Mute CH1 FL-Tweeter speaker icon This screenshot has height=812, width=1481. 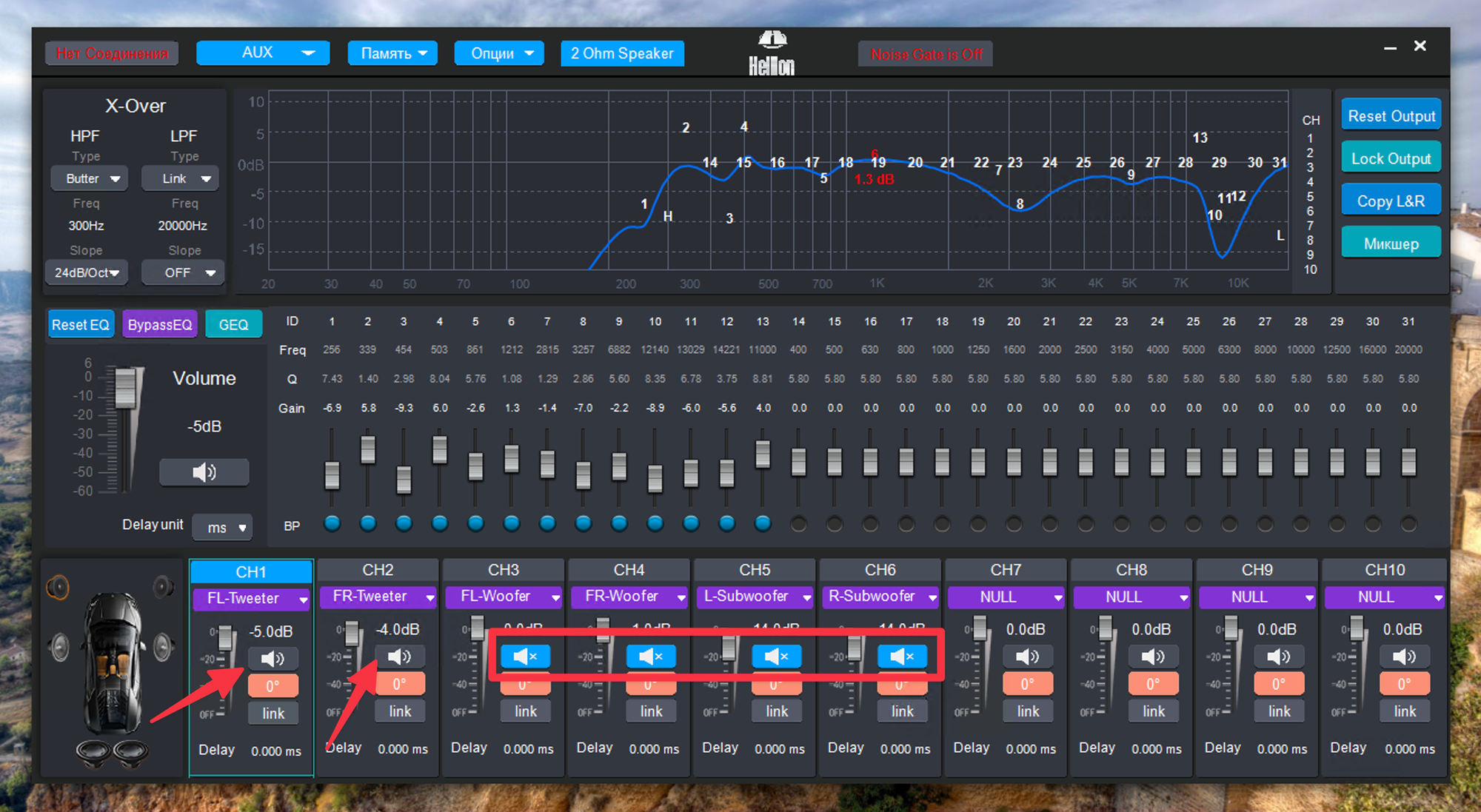(273, 658)
